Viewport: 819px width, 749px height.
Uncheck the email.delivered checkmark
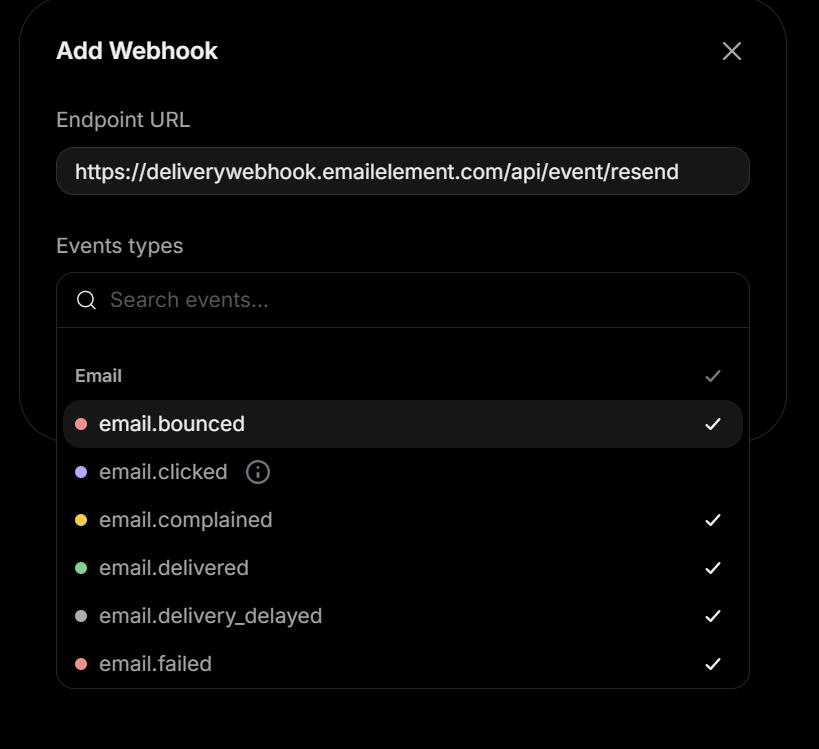pos(712,568)
